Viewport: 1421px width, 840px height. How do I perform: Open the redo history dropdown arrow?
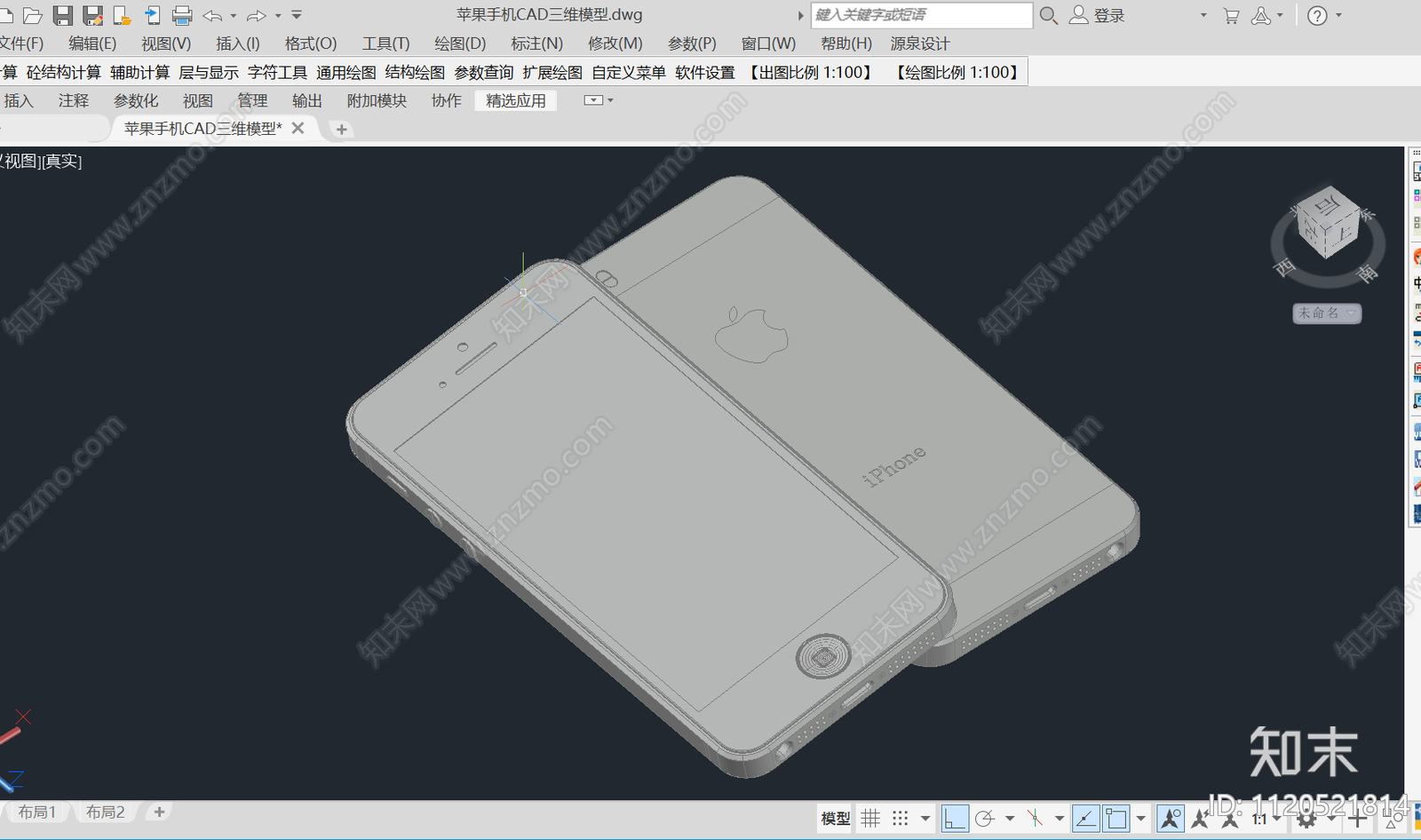pos(278,15)
